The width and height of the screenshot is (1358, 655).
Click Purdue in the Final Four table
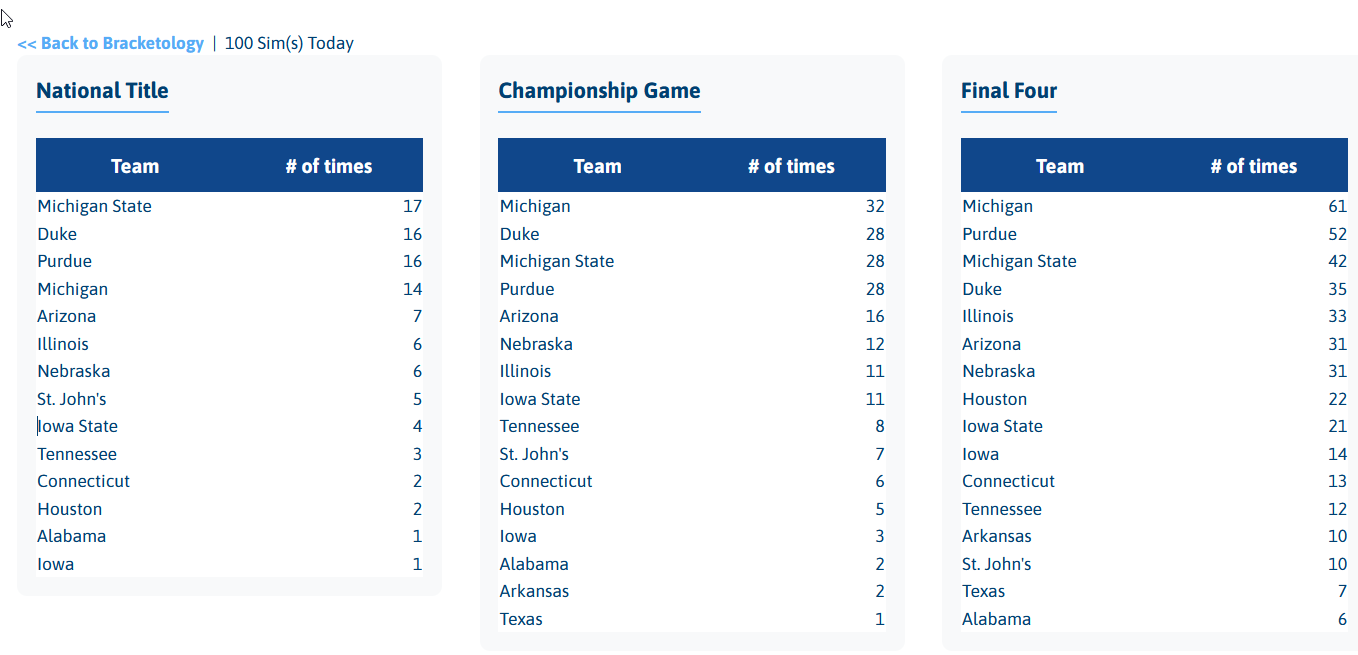coord(989,234)
